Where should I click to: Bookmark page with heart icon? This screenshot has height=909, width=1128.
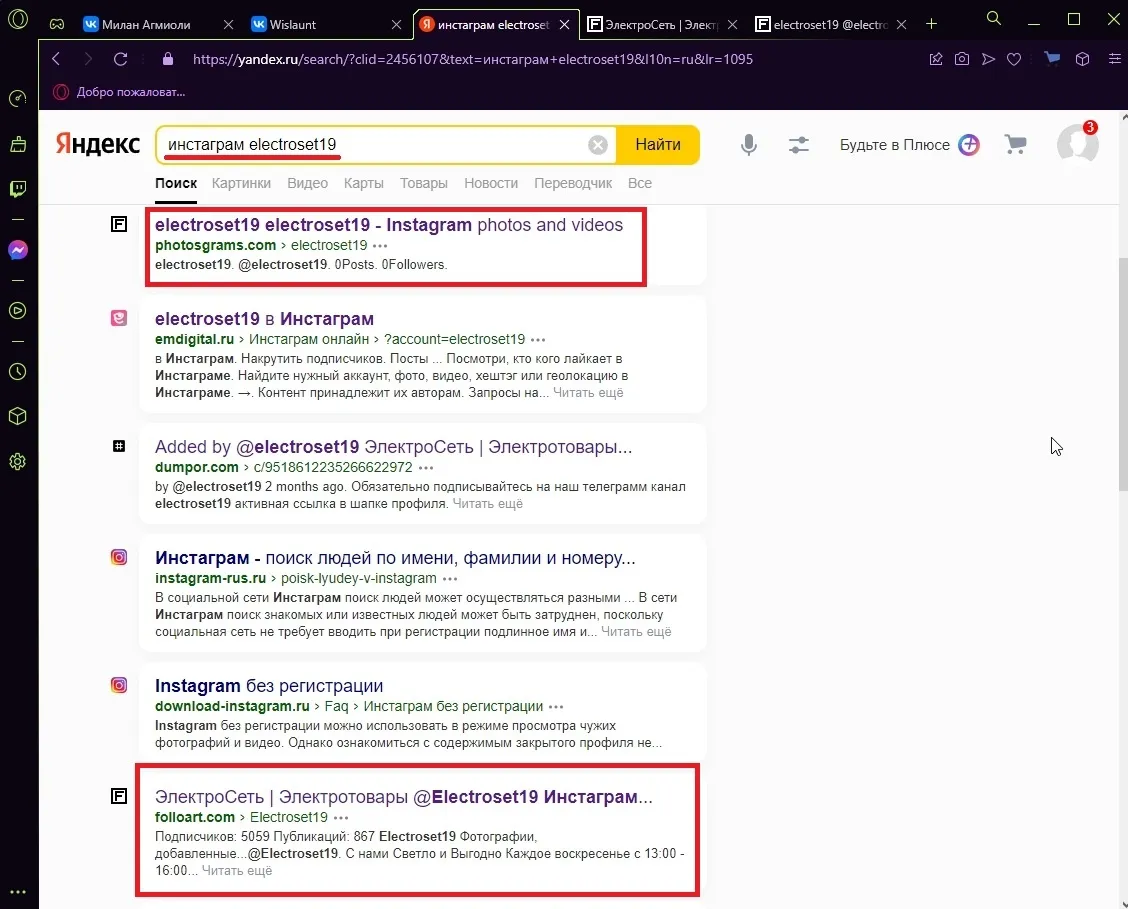tap(1014, 59)
